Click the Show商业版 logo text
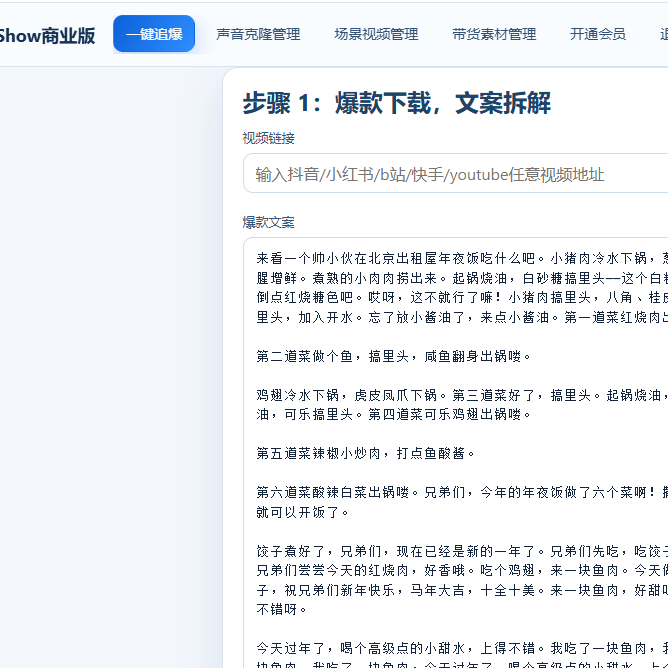The width and height of the screenshot is (668, 668). click(47, 35)
